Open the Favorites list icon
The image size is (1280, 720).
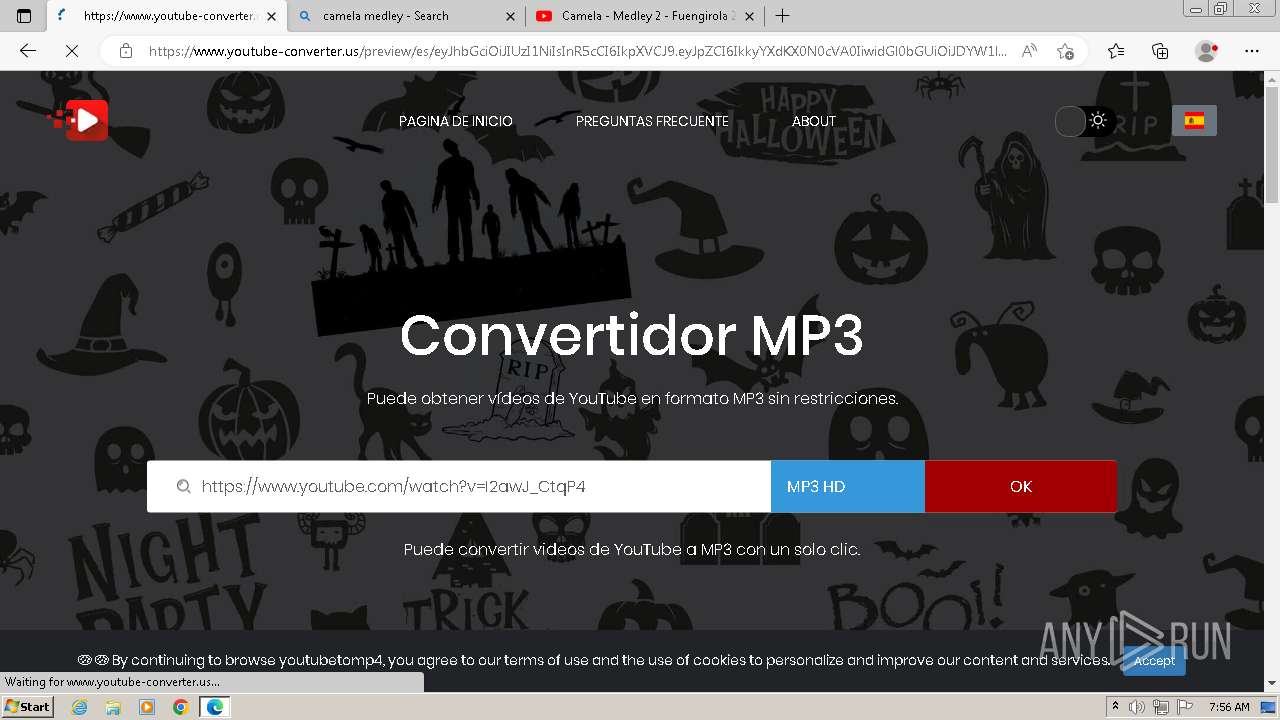pyautogui.click(x=1116, y=51)
